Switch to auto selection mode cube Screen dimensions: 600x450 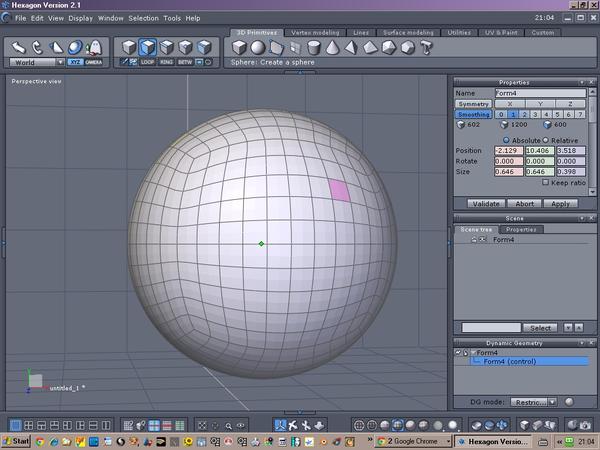(204, 48)
